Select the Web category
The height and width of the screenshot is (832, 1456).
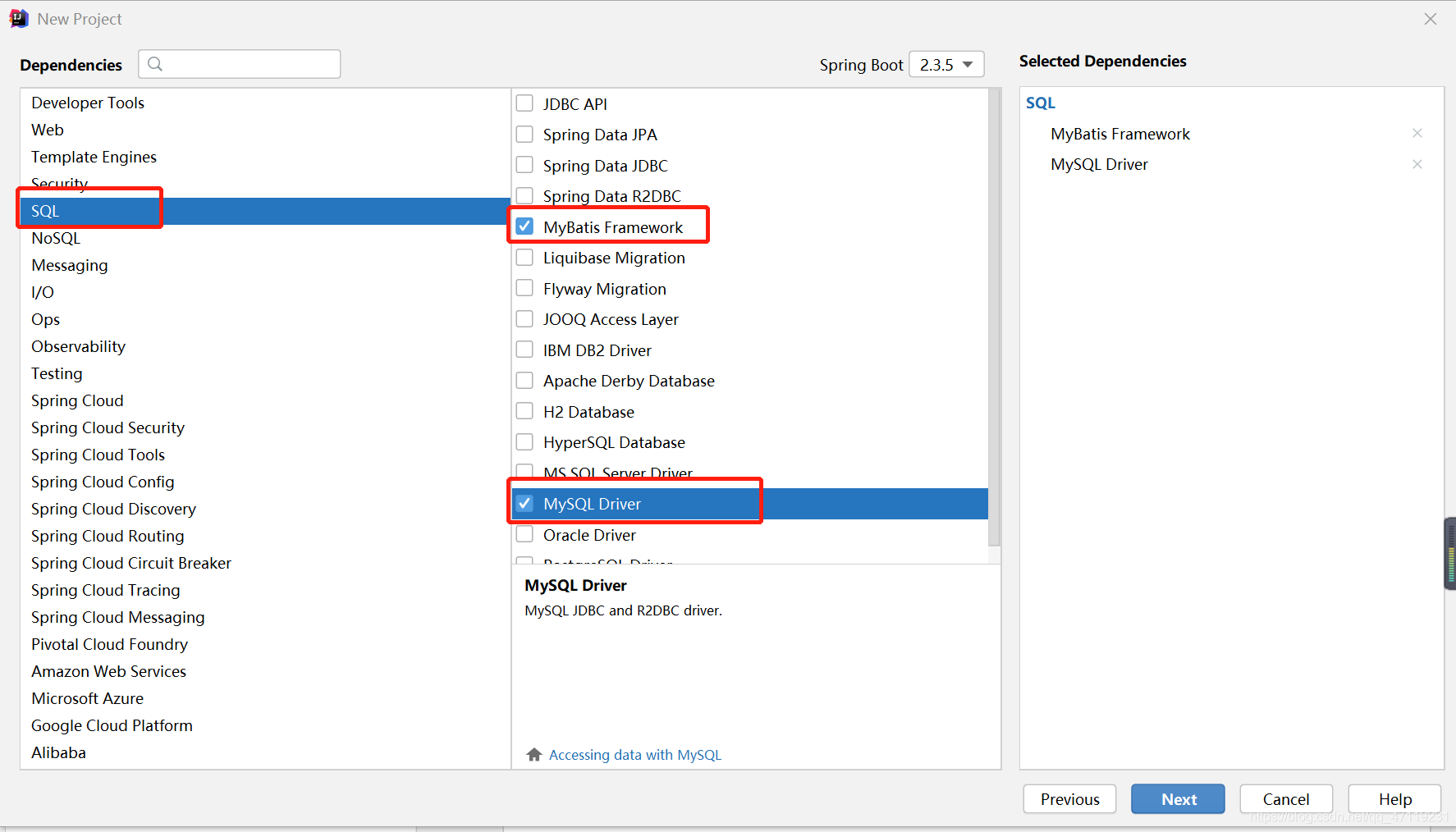265,130
